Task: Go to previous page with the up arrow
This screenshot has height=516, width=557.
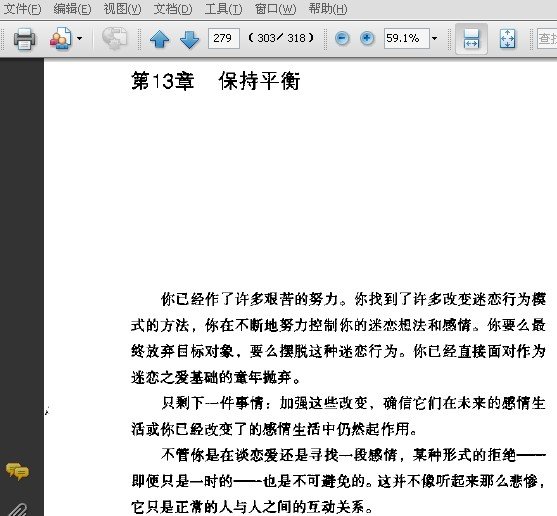Action: point(159,39)
